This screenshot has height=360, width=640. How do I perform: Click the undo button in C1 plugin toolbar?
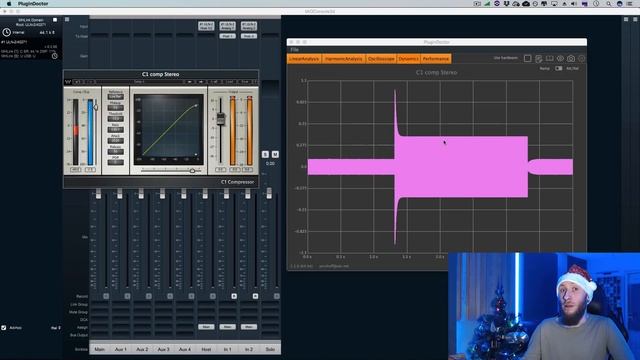[78, 82]
